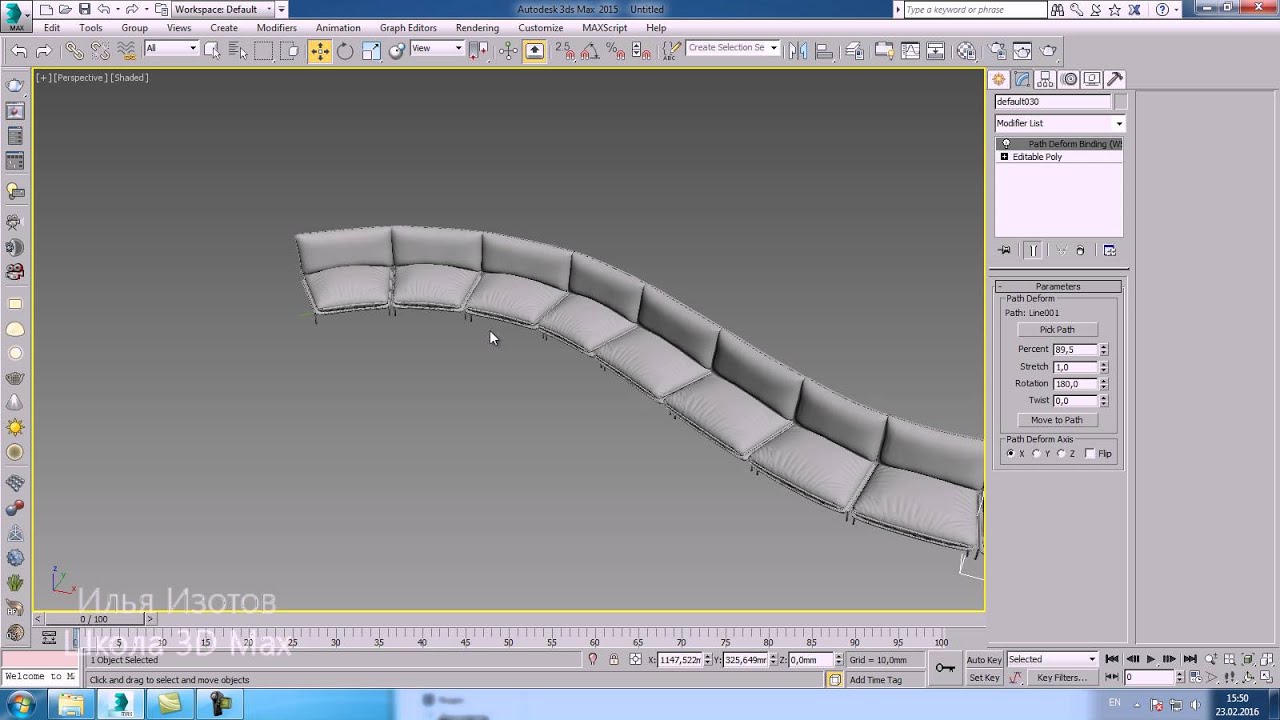Open the Select by Name list
The width and height of the screenshot is (1280, 720).
click(x=238, y=51)
